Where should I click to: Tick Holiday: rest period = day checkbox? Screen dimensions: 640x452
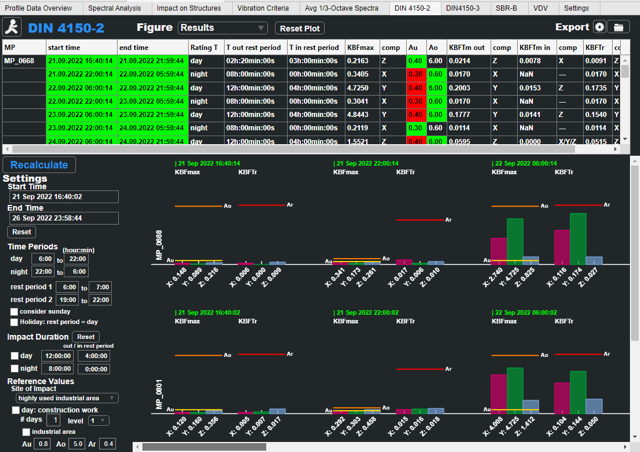click(x=13, y=322)
